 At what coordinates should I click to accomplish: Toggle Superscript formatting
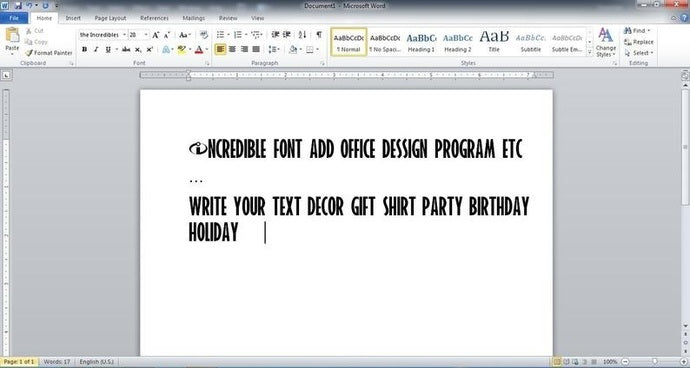(150, 49)
